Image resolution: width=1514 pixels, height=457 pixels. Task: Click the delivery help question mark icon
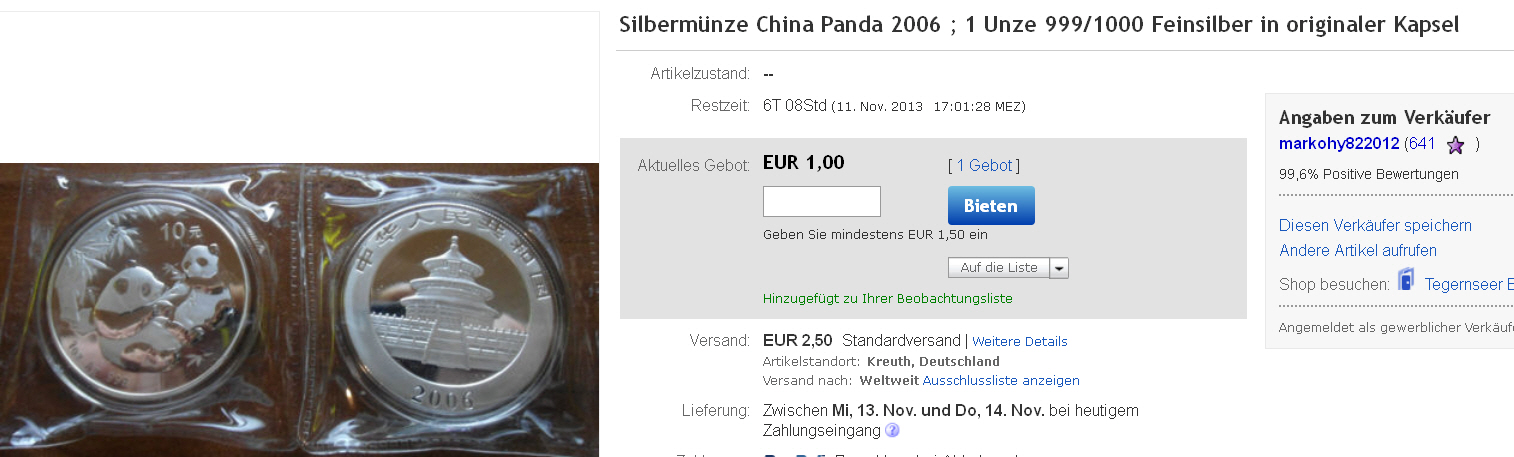click(892, 431)
